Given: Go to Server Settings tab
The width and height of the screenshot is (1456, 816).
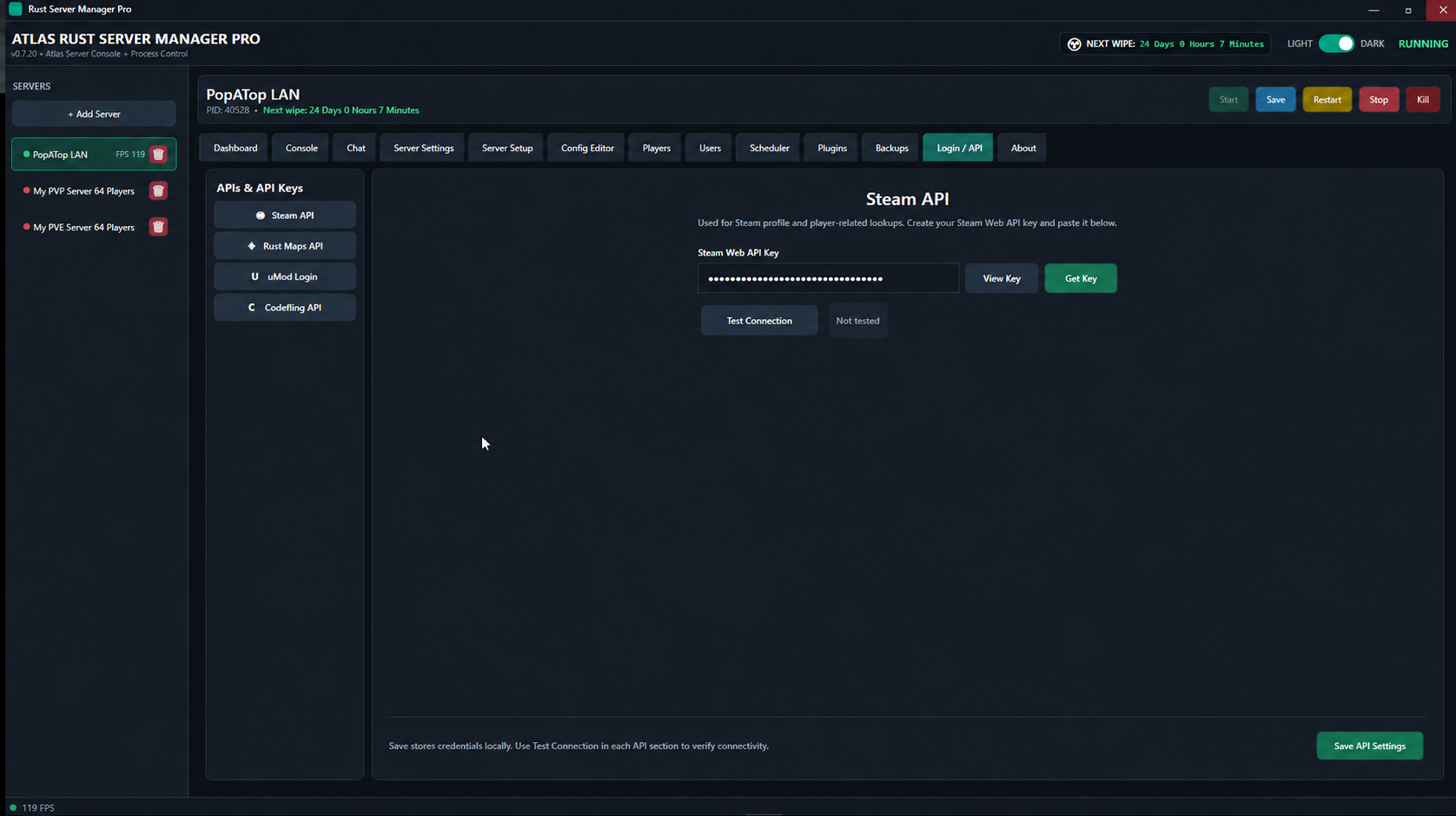Looking at the screenshot, I should 424,148.
